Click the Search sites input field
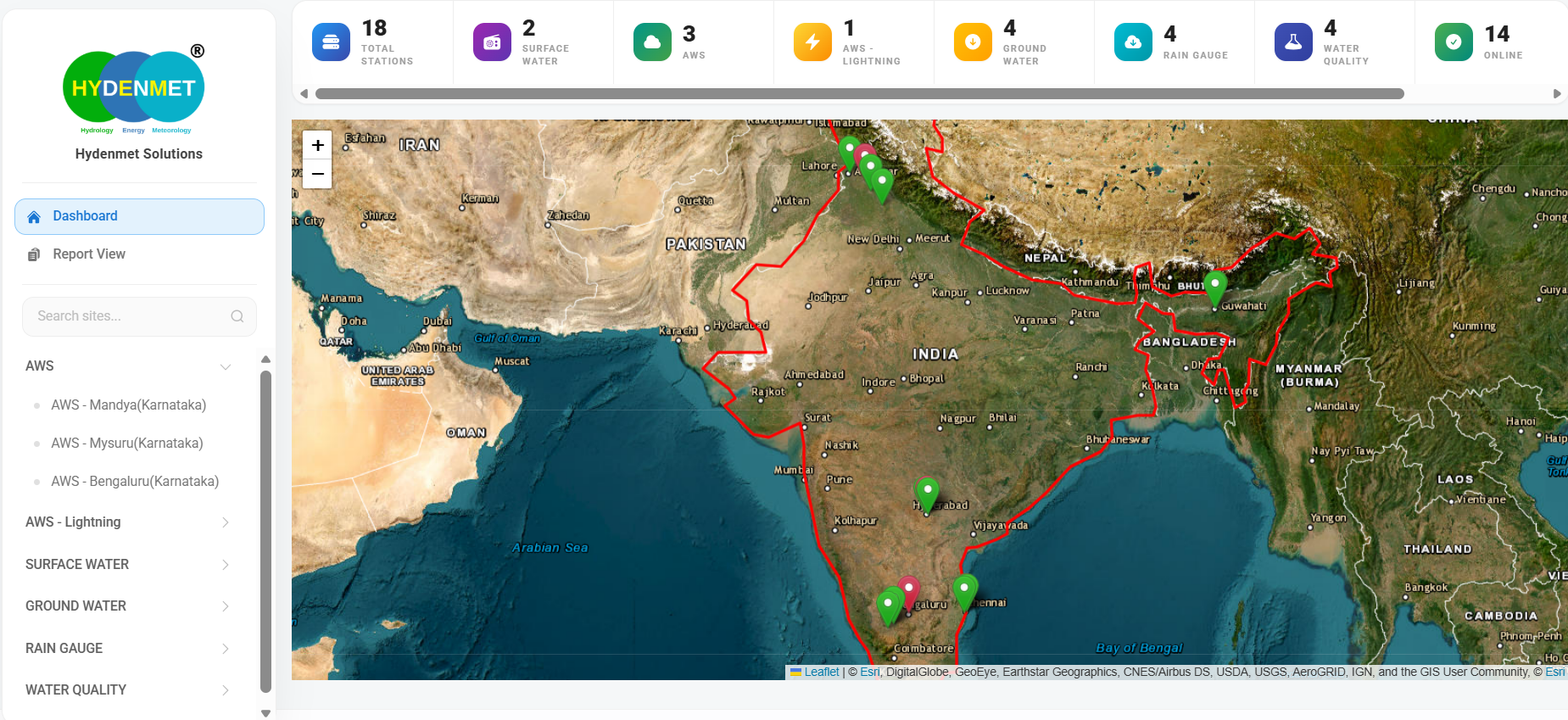 [x=139, y=316]
